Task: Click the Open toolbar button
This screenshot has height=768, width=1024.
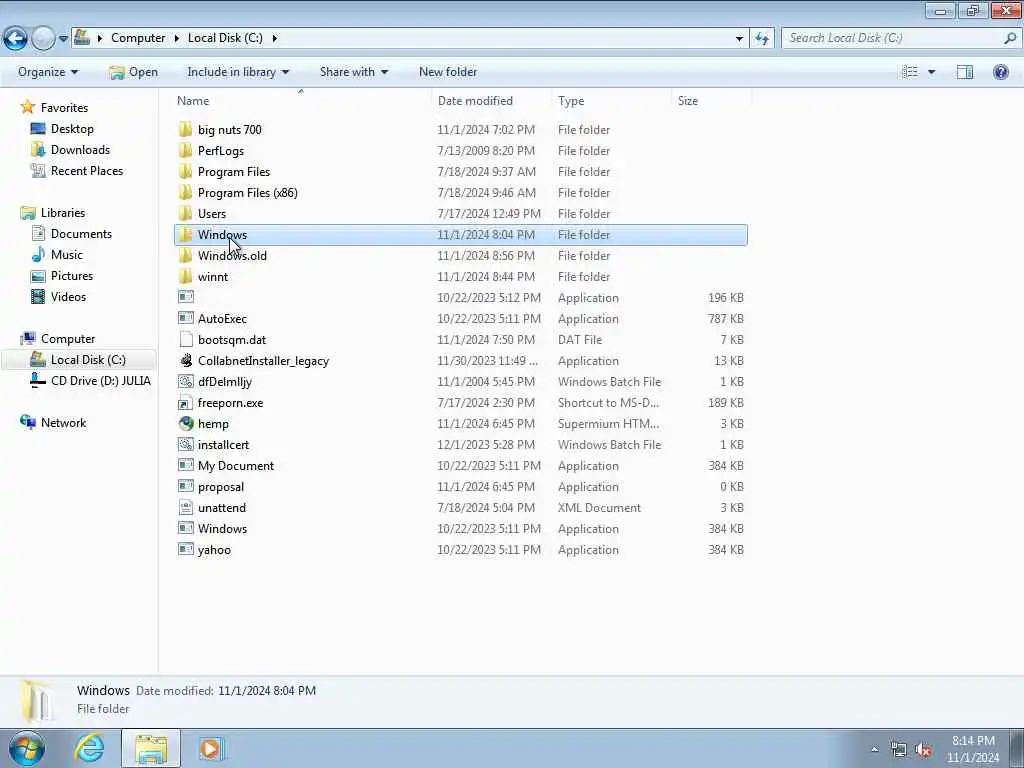Action: coord(133,72)
